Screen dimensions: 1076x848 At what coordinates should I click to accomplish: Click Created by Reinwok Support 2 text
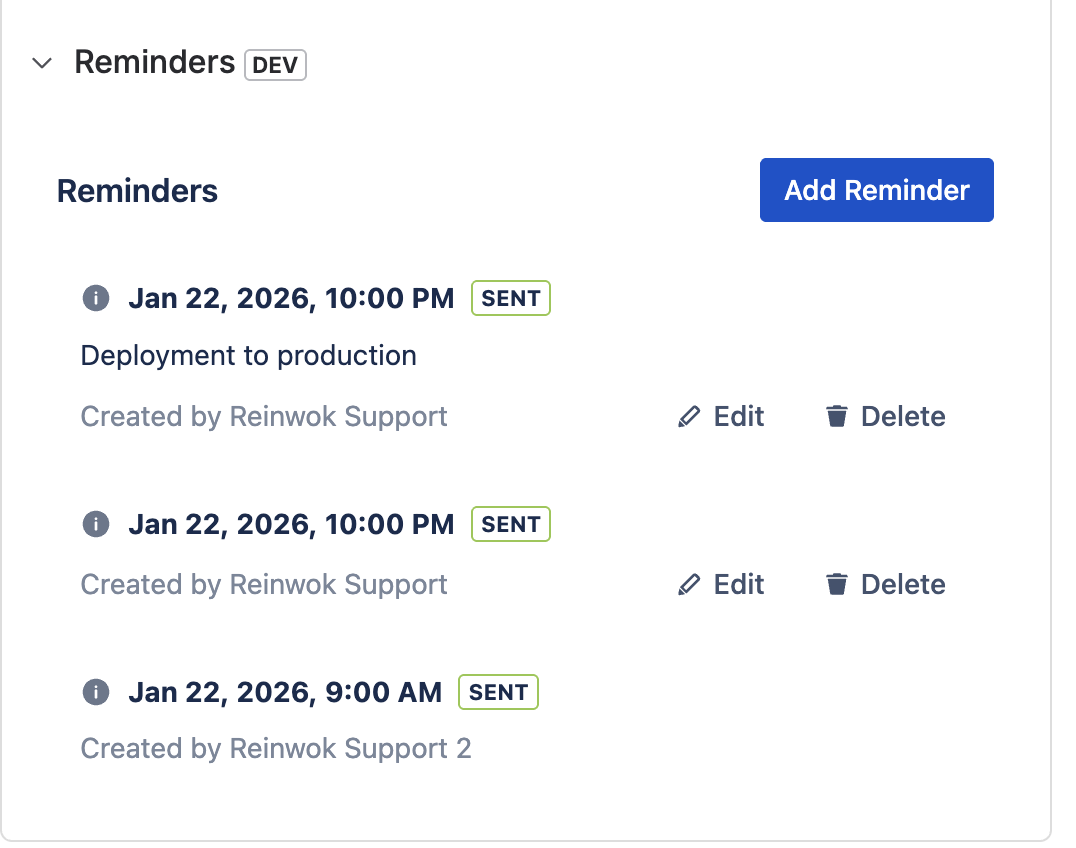pyautogui.click(x=275, y=748)
